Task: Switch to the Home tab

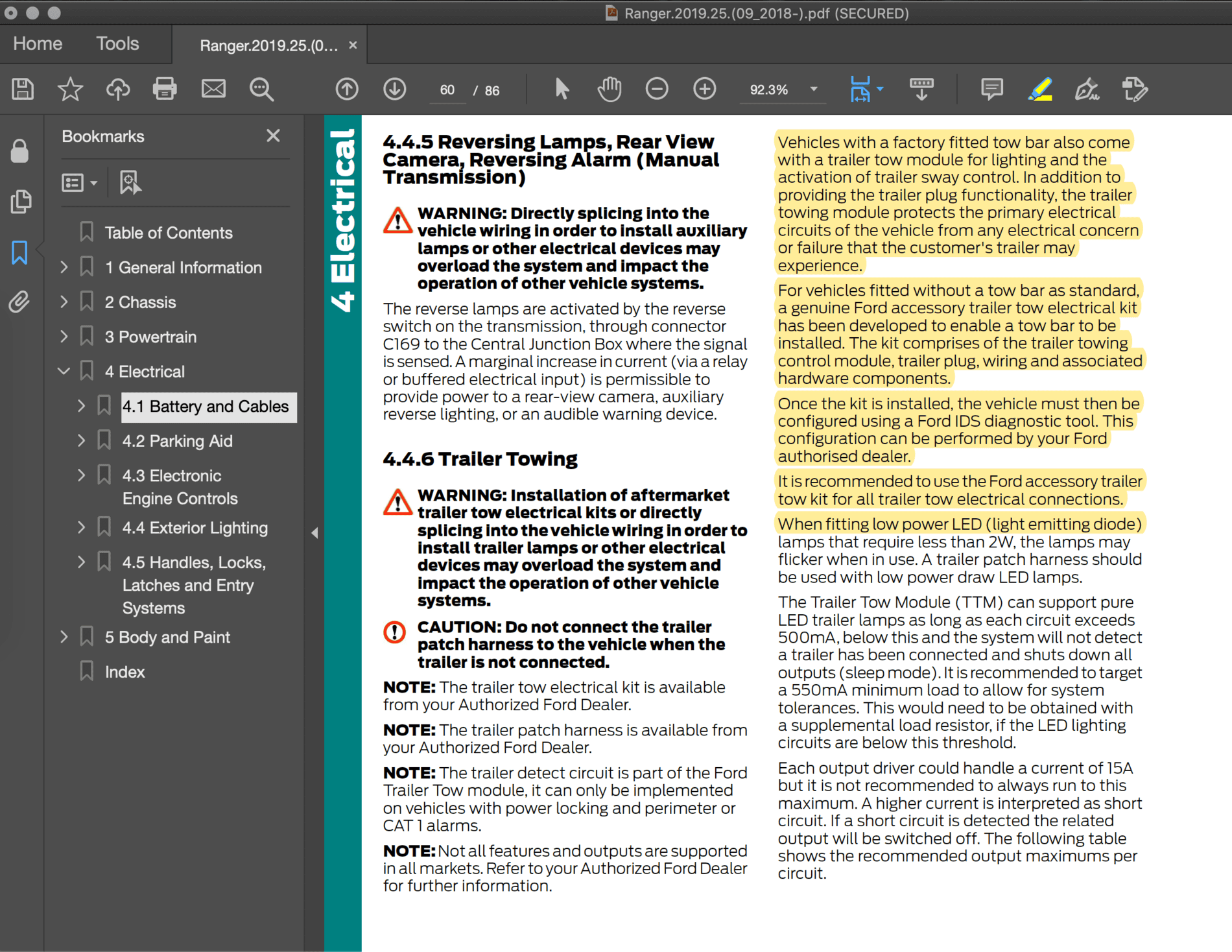Action: (38, 43)
